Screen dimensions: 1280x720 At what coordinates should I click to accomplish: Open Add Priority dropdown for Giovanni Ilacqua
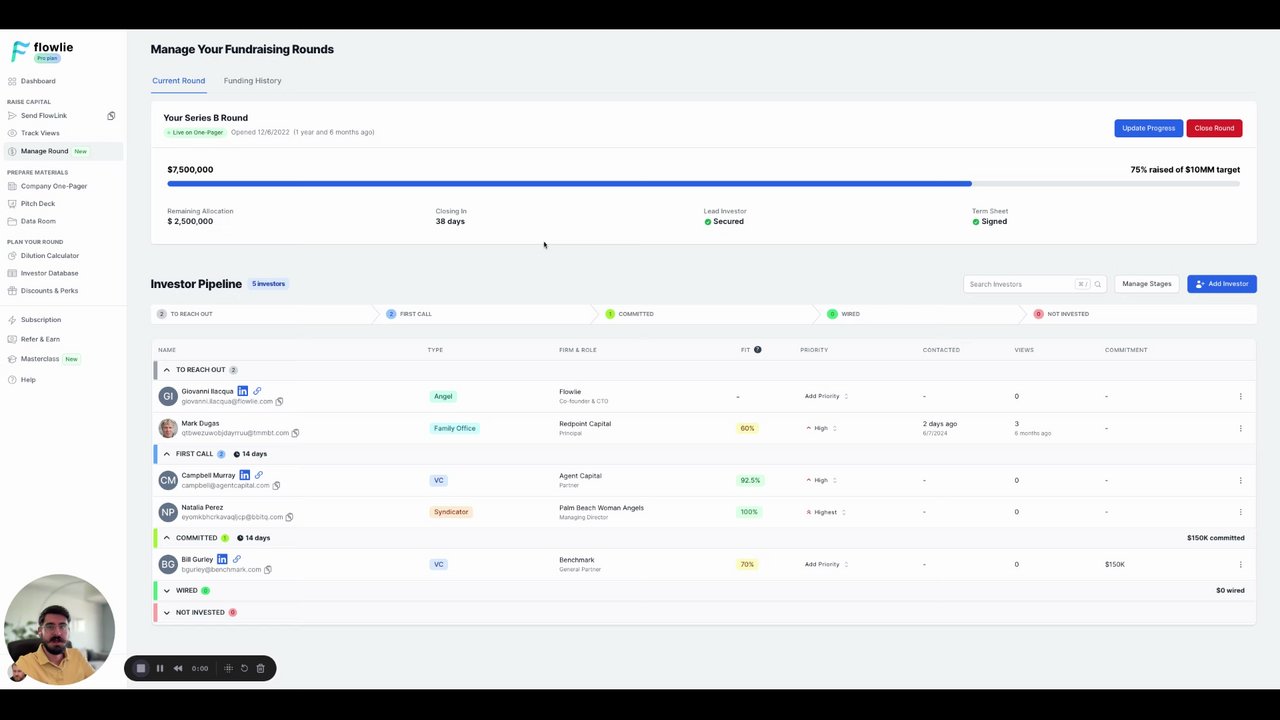point(826,396)
